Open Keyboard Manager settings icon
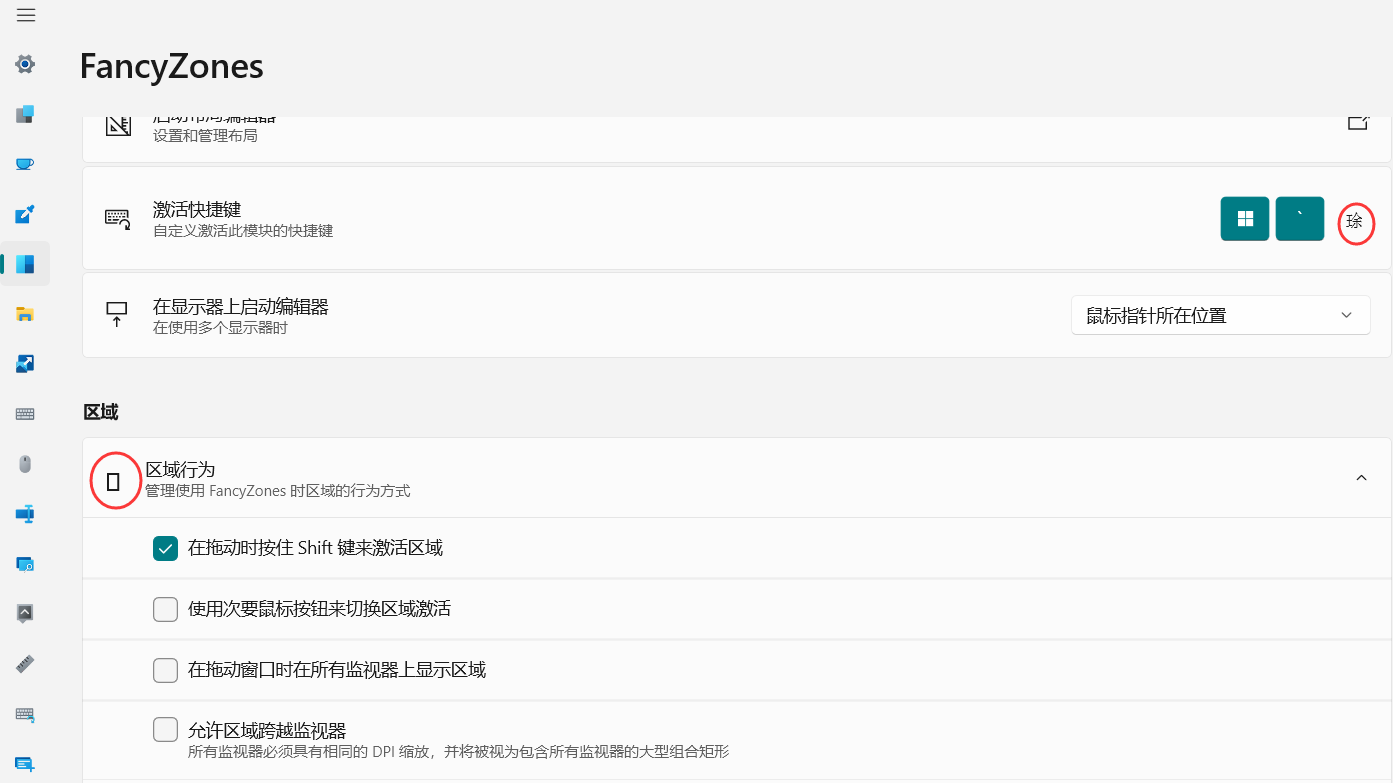 [24, 413]
